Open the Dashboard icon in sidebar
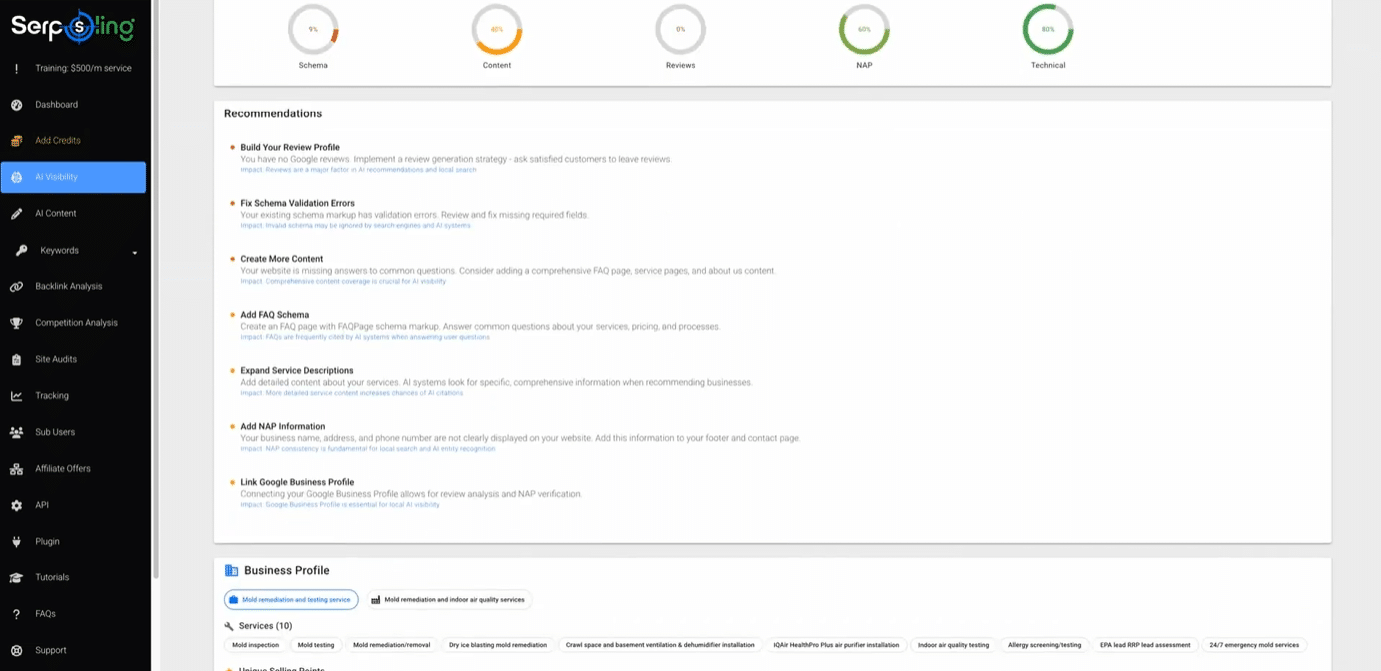 coord(16,105)
